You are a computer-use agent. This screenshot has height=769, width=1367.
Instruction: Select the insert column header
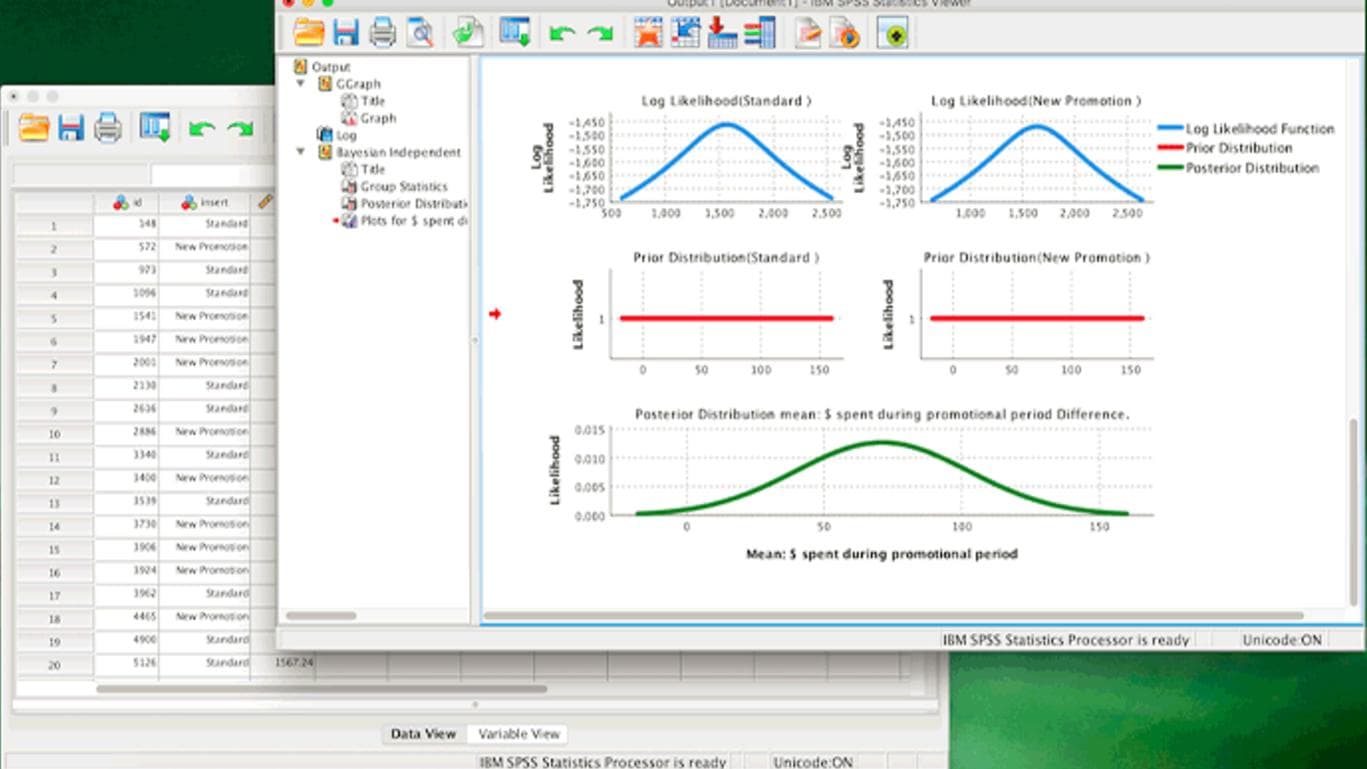coord(204,202)
